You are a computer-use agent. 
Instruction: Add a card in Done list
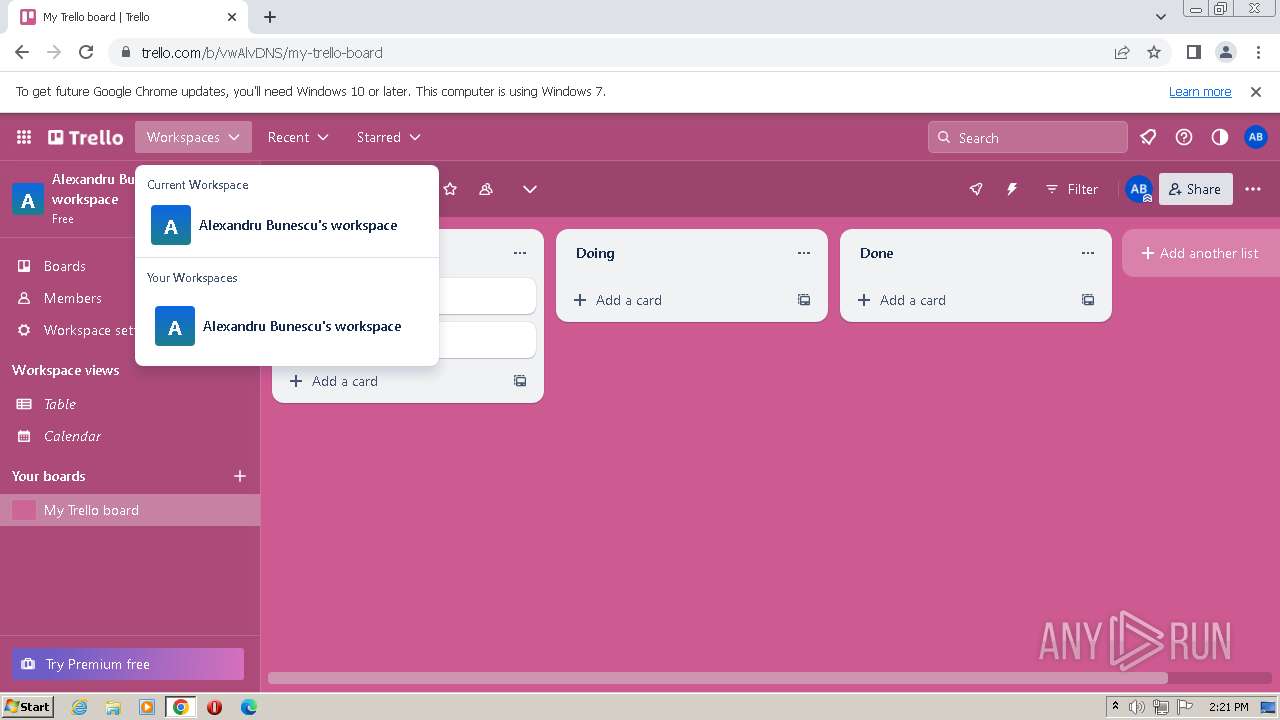(x=961, y=300)
